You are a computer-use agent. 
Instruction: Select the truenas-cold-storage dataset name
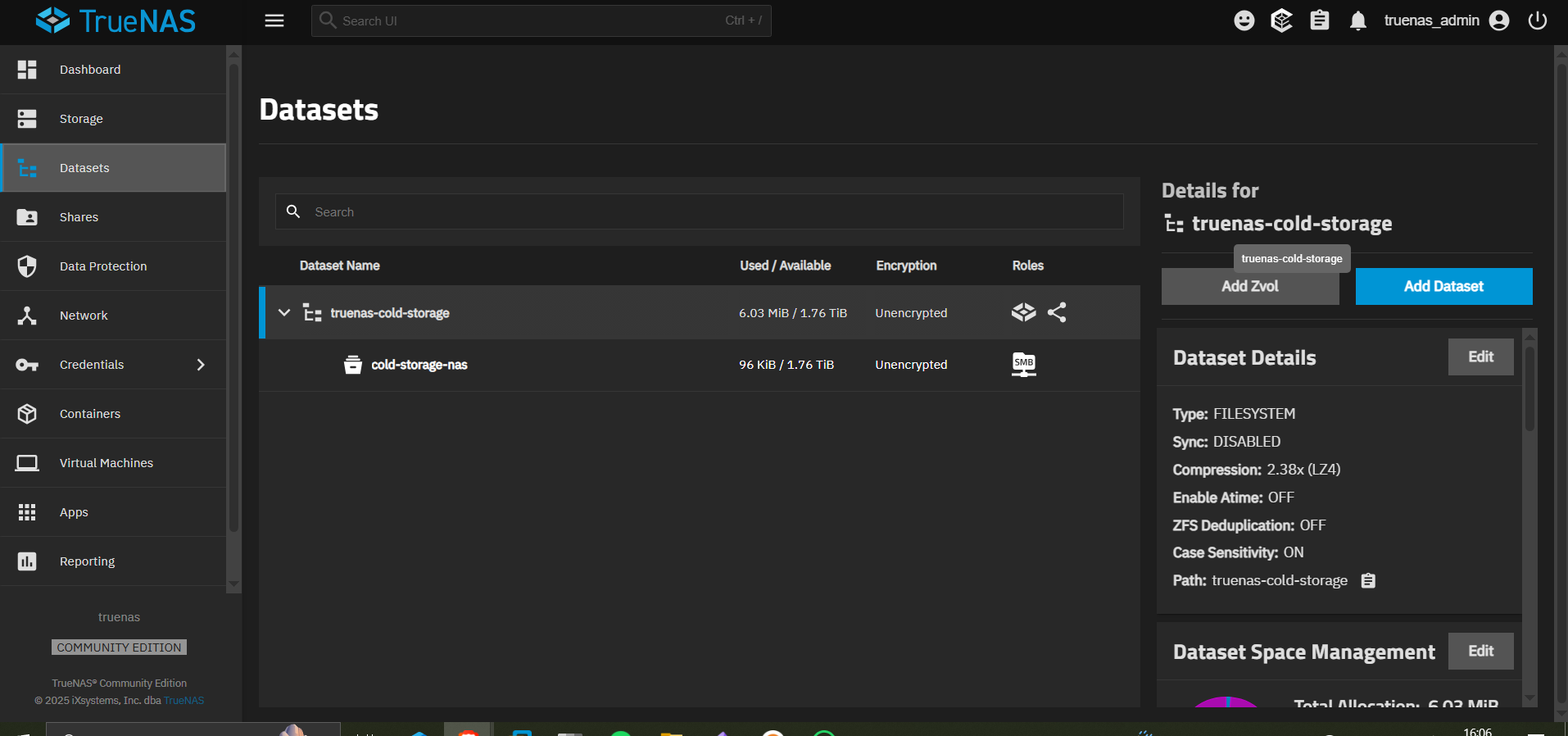click(390, 313)
